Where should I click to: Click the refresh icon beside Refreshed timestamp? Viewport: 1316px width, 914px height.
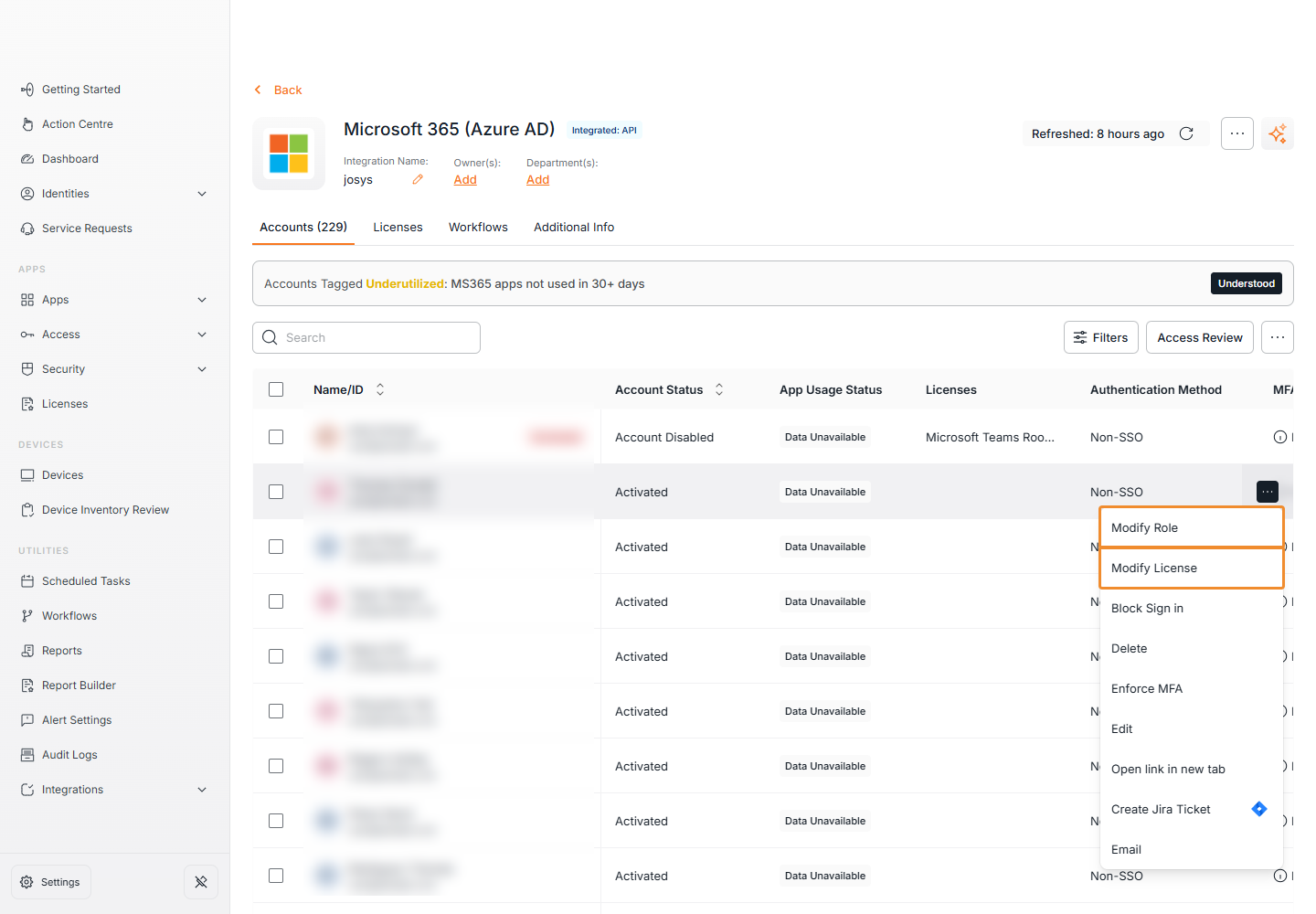[x=1186, y=133]
